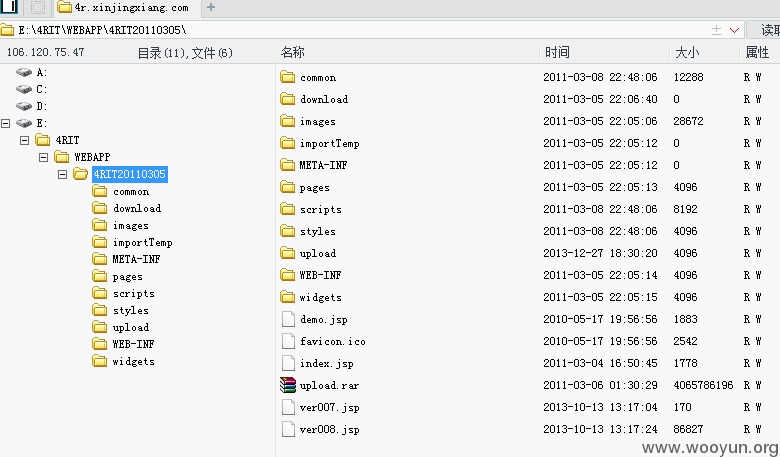The height and width of the screenshot is (457, 780).
Task: Click WEB-INF folder icon in file list
Action: click(288, 275)
